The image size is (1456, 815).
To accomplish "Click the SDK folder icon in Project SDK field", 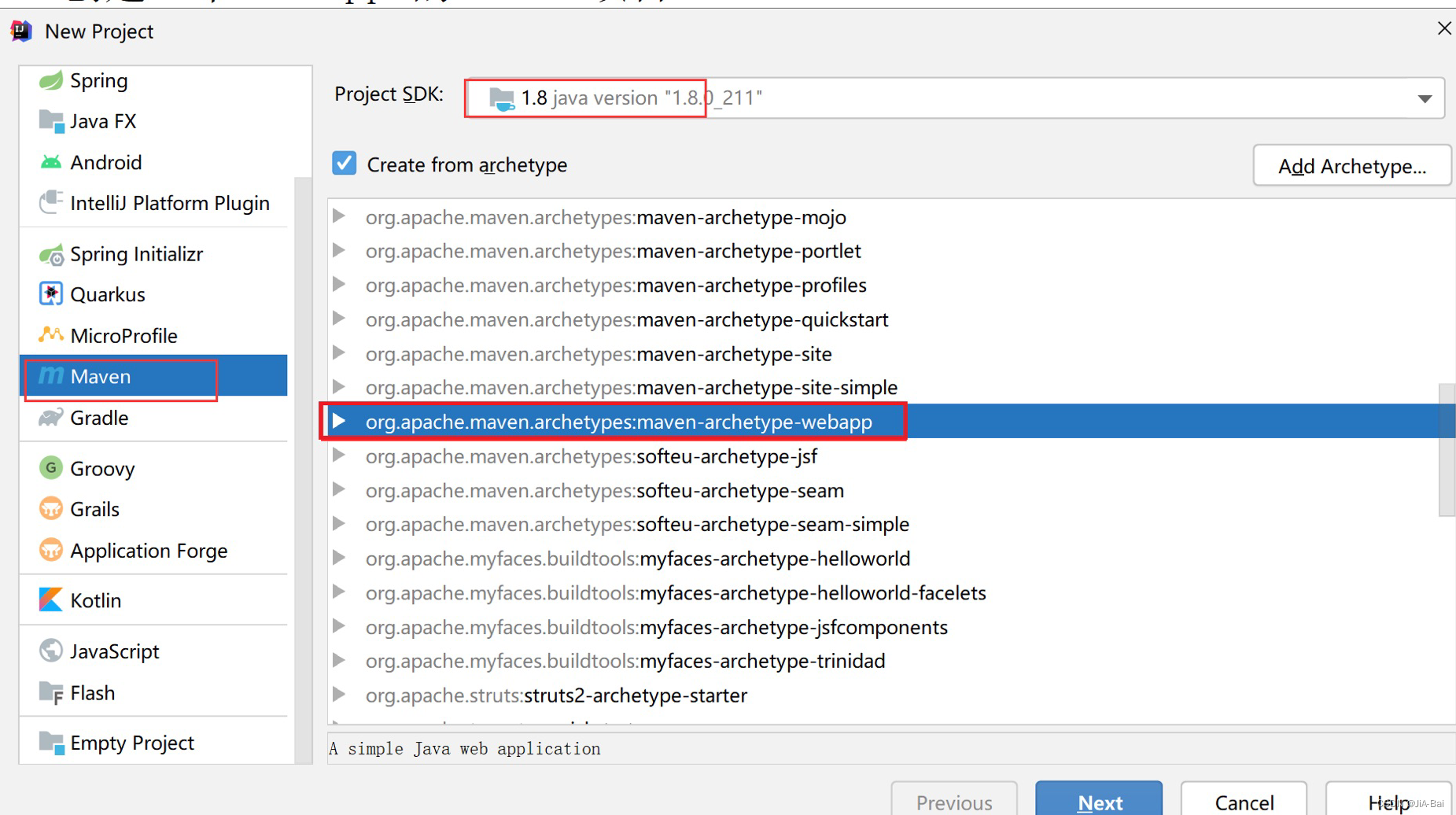I will tap(502, 98).
